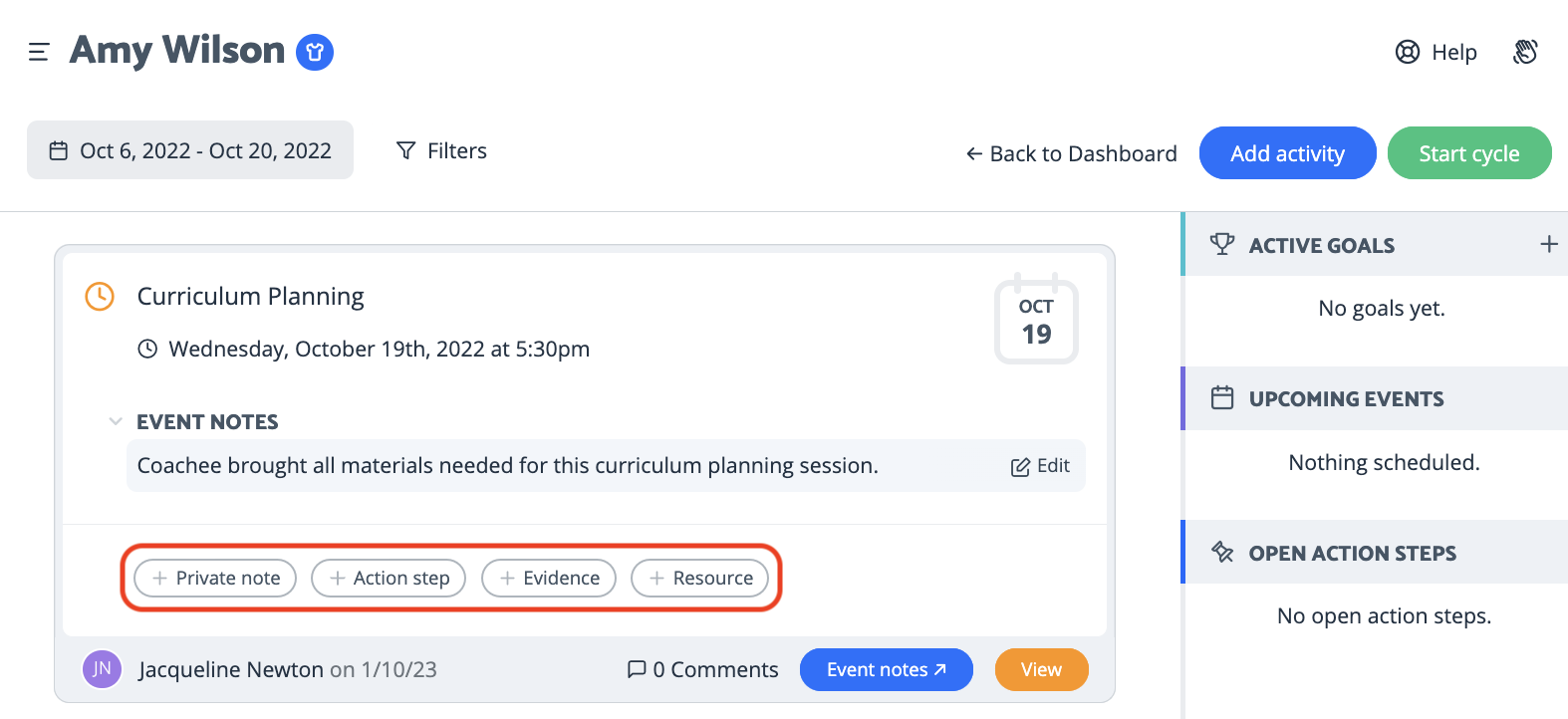The image size is (1568, 719).
Task: Open the 0 Comments section
Action: point(702,669)
